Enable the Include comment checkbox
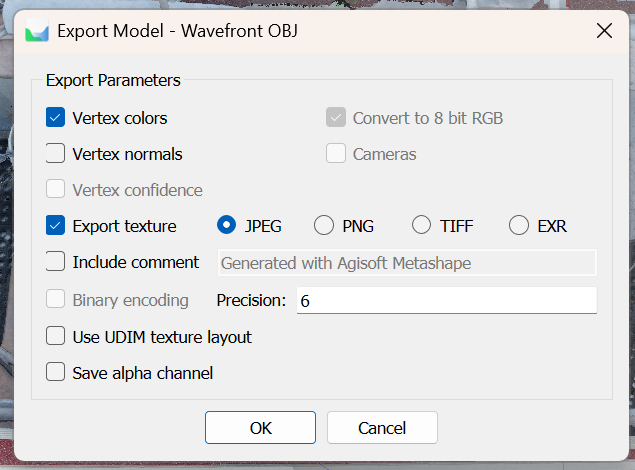635x470 pixels. (x=56, y=262)
